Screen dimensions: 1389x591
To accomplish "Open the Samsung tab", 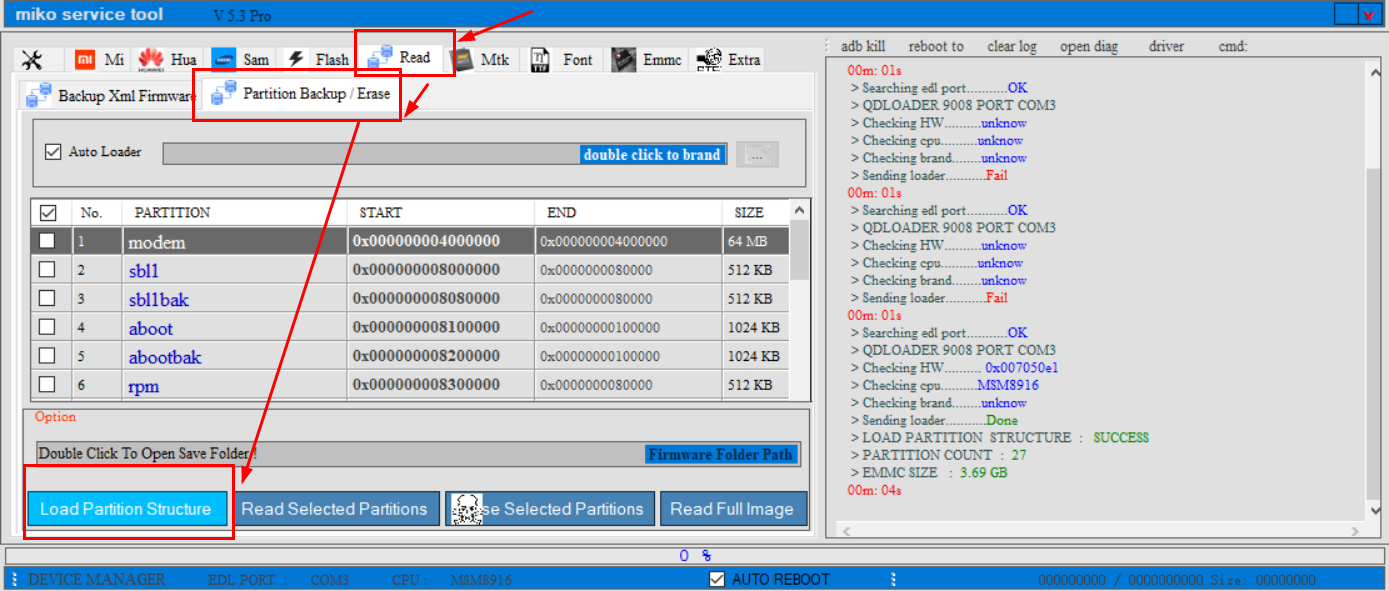I will 241,60.
